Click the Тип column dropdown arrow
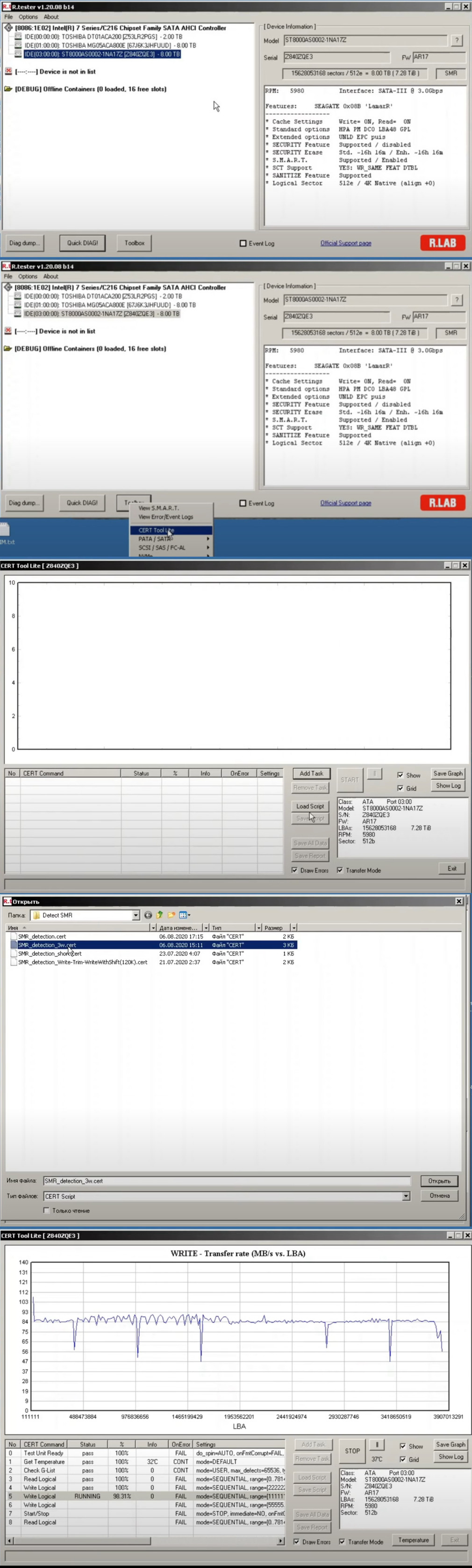Screen dimensions: 472x1568 coord(258,928)
